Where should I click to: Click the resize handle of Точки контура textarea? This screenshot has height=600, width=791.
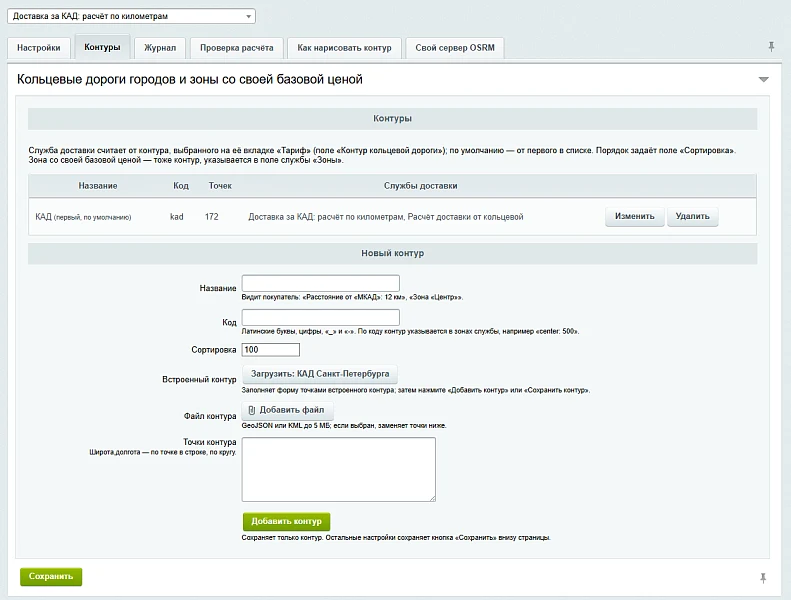point(432,499)
